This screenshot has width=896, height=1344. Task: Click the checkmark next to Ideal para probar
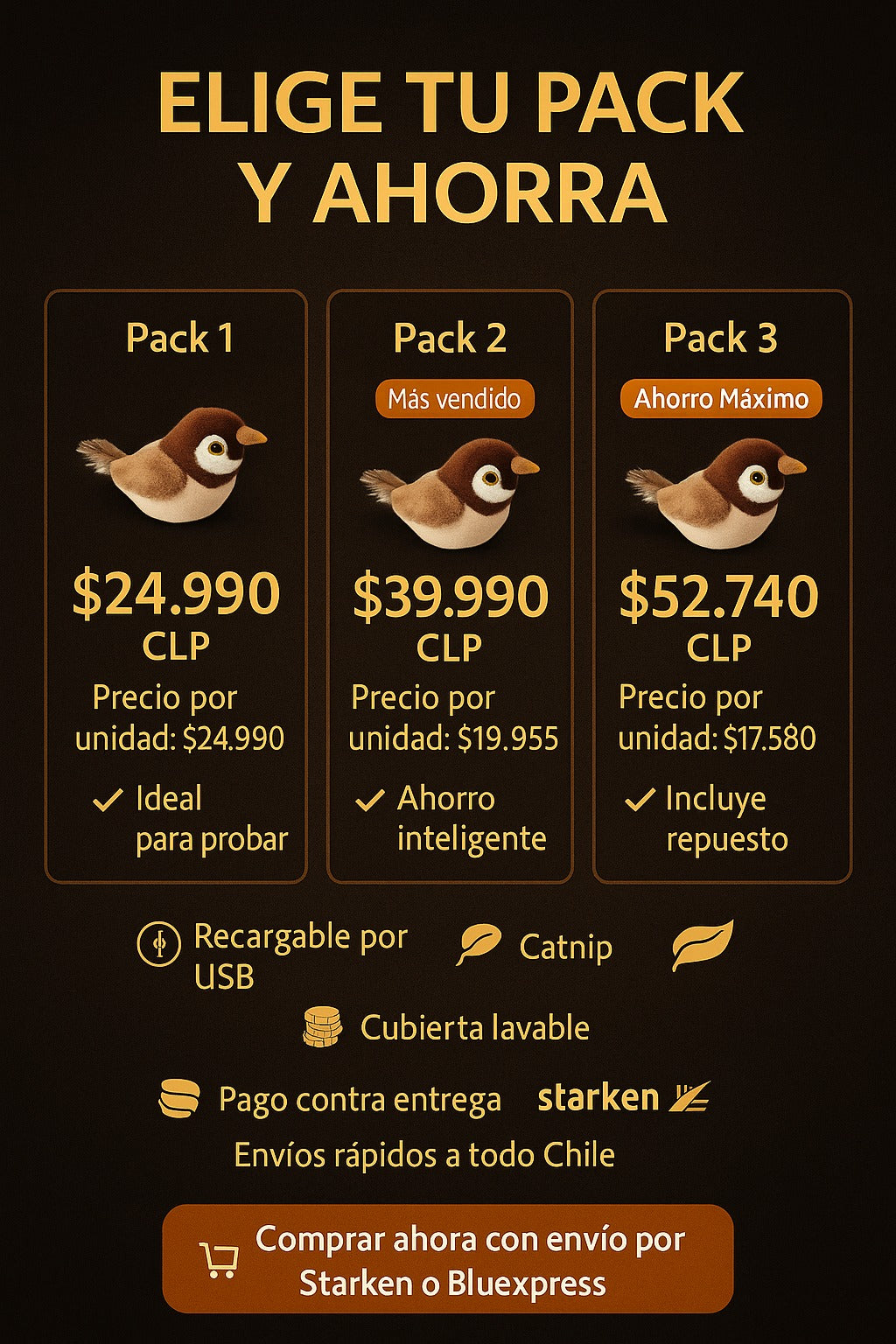coord(108,800)
